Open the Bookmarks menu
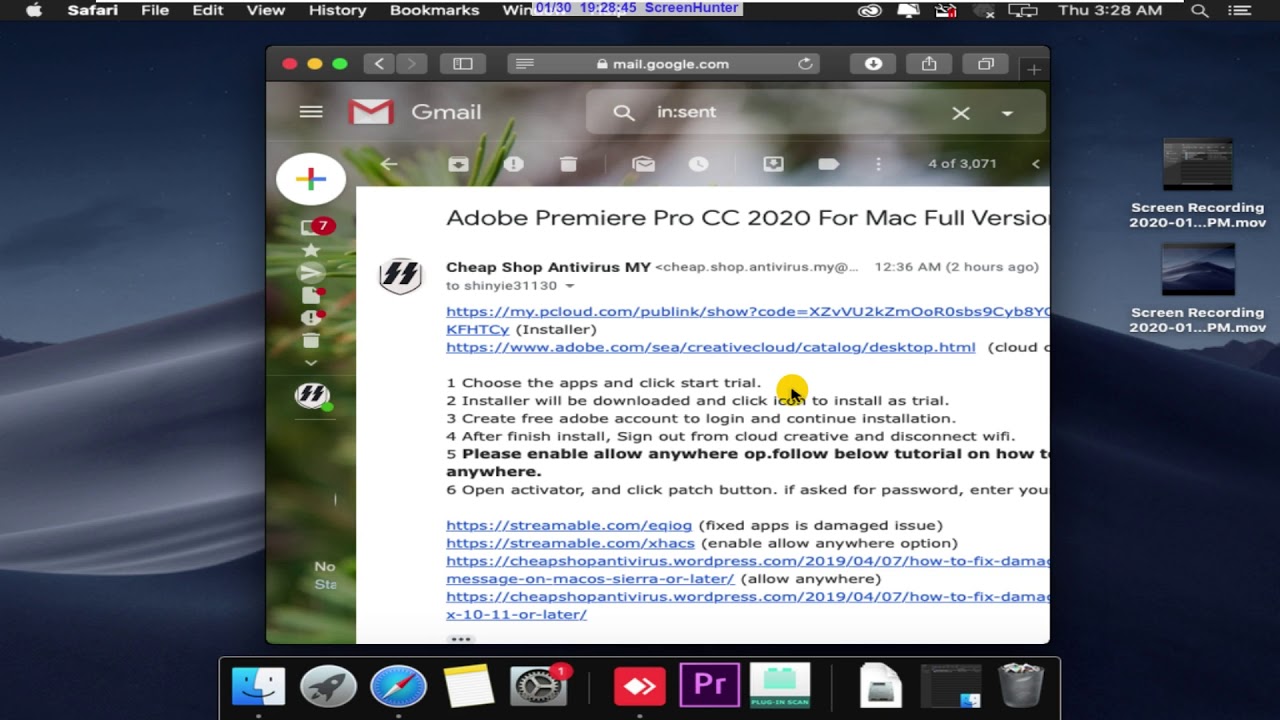The height and width of the screenshot is (720, 1280). pyautogui.click(x=434, y=10)
